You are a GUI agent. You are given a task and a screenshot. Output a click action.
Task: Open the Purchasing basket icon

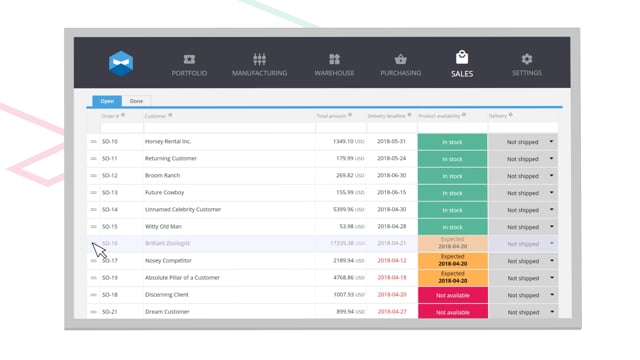pos(400,59)
